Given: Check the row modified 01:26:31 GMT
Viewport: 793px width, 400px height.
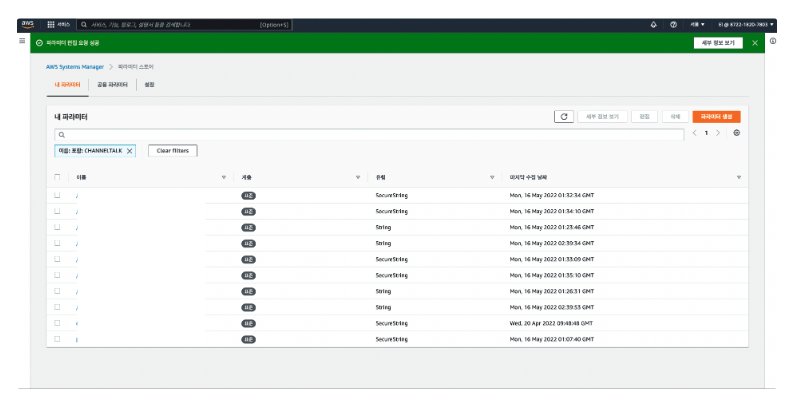Looking at the screenshot, I should pyautogui.click(x=57, y=291).
